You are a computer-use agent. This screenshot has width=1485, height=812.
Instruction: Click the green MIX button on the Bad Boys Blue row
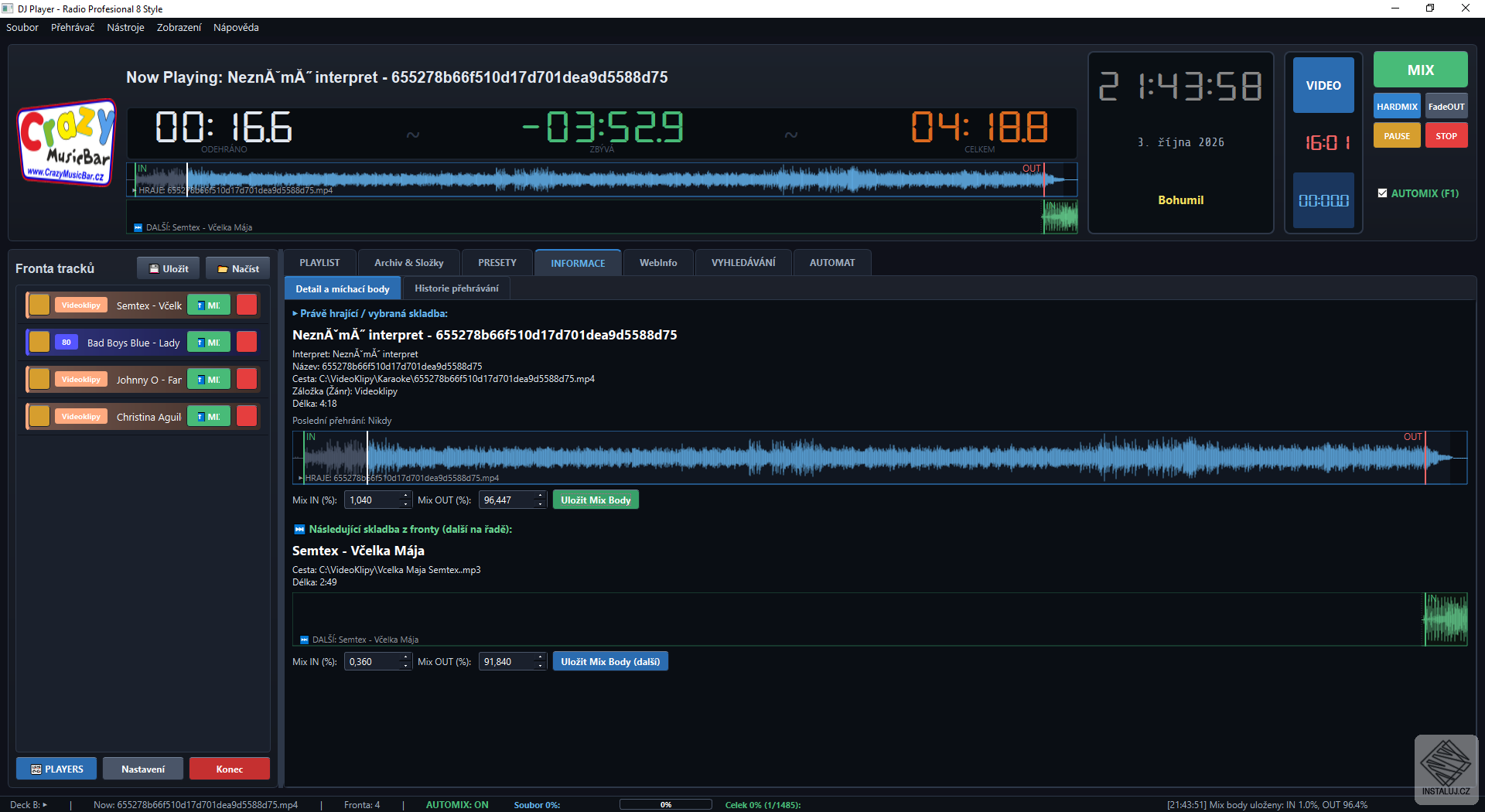(209, 342)
